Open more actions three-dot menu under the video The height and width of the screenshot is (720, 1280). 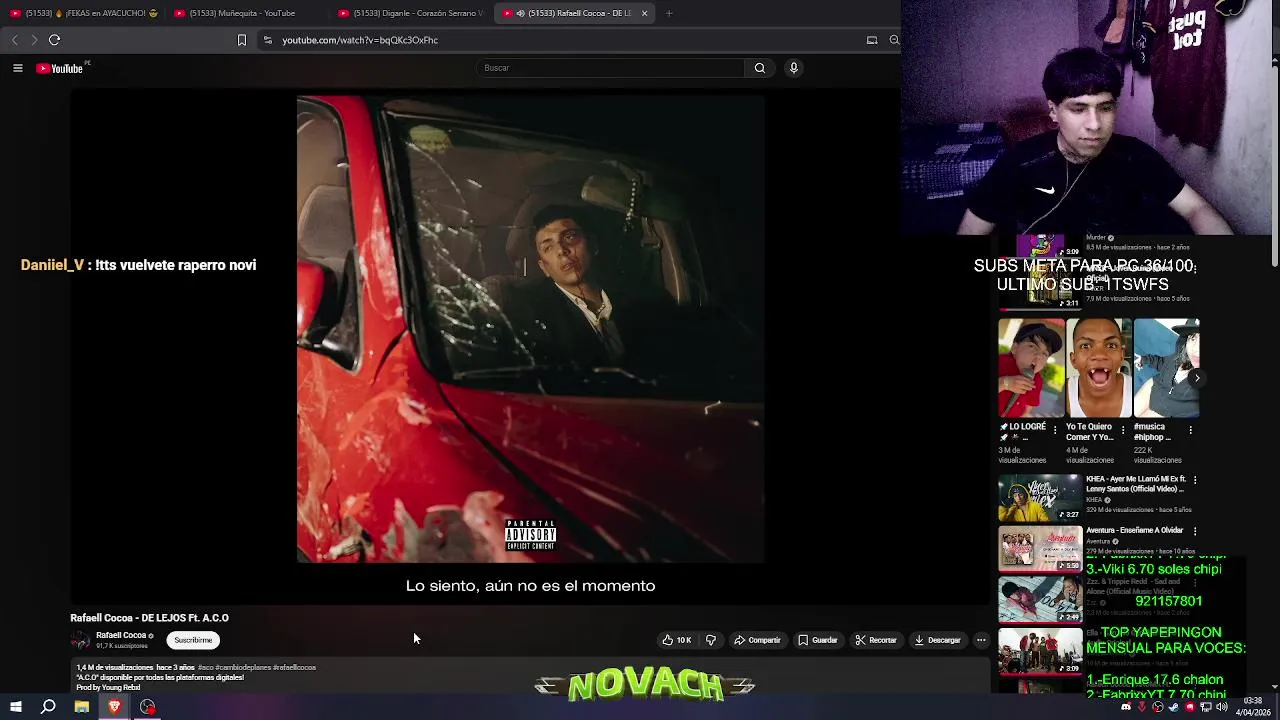(981, 640)
